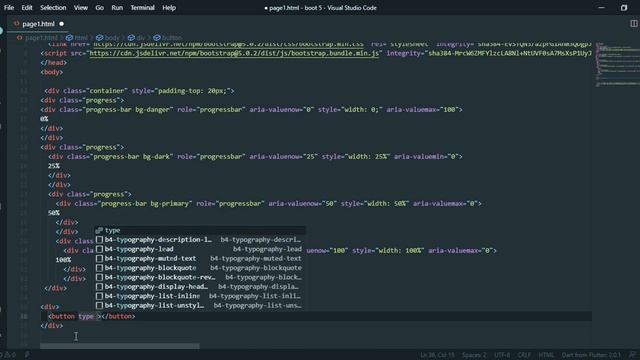Click the 25% text line
640x360 pixels.
tap(53, 166)
